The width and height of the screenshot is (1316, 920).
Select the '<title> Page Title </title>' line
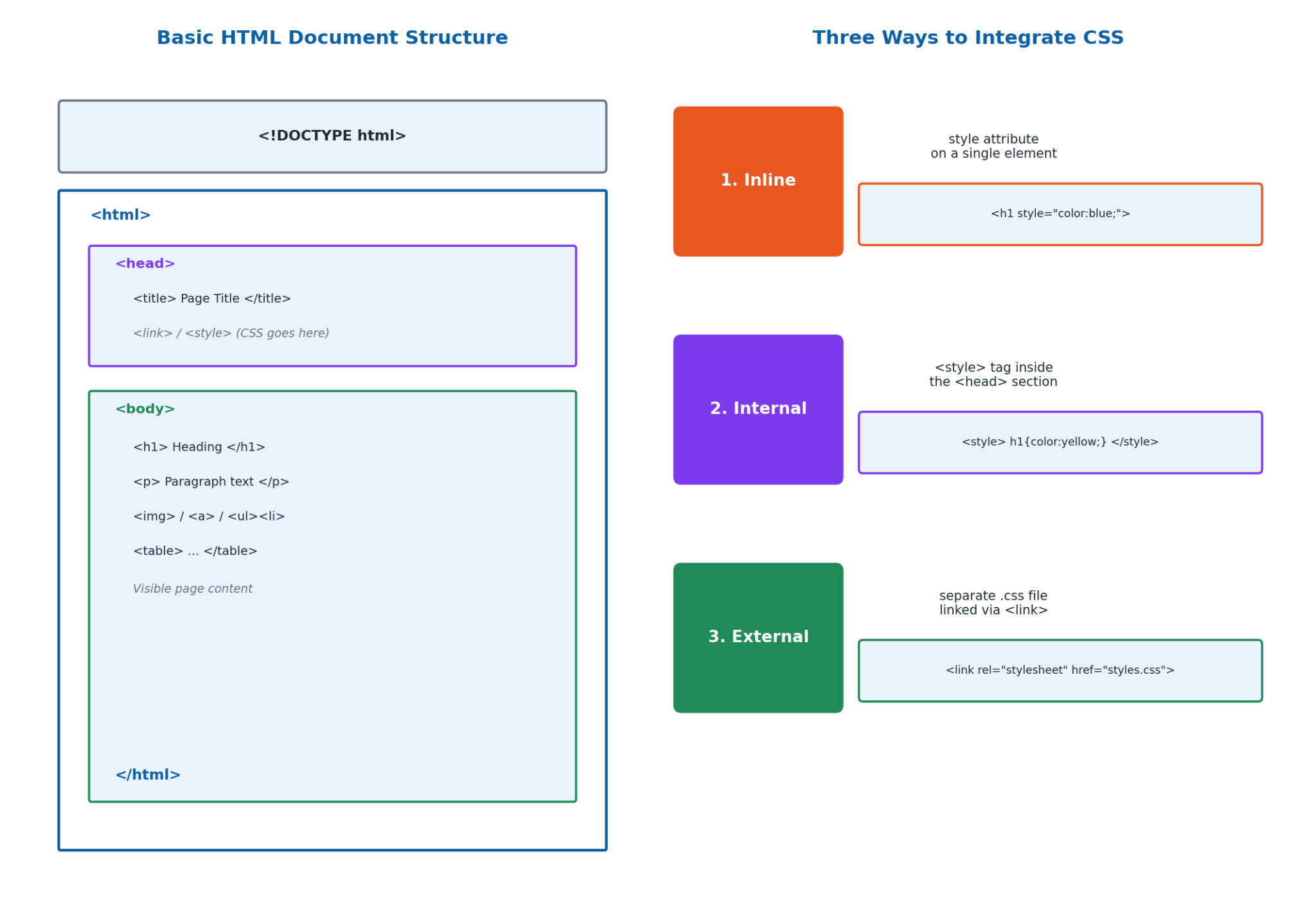click(212, 298)
